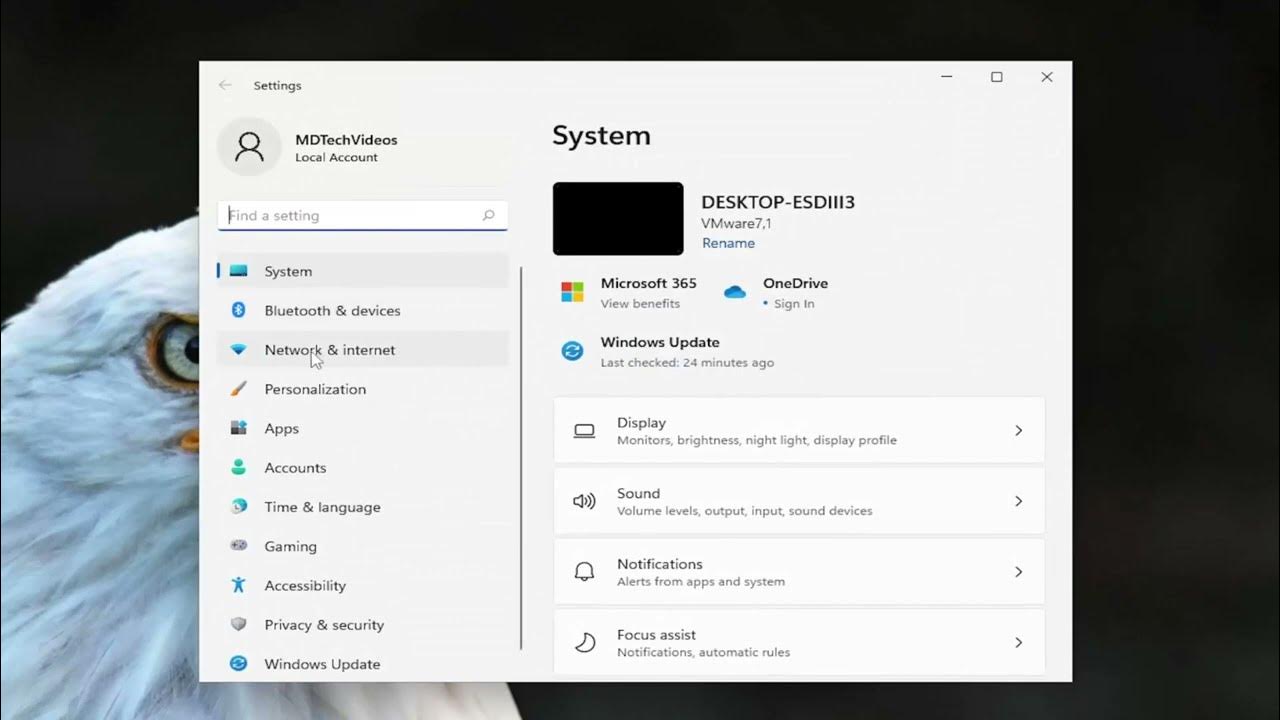
Task: Select System in the sidebar
Action: 363,271
